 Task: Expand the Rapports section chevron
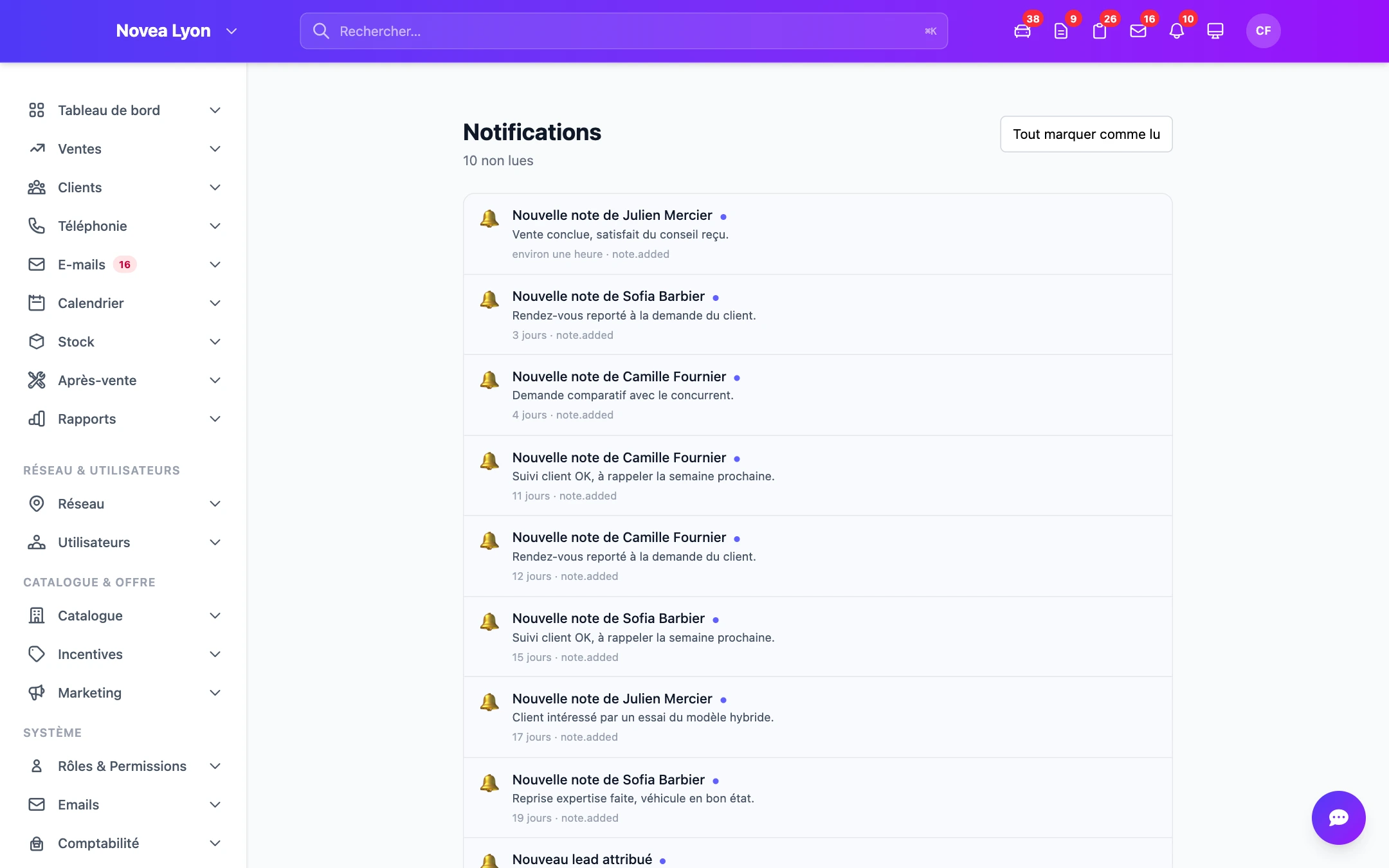[215, 419]
